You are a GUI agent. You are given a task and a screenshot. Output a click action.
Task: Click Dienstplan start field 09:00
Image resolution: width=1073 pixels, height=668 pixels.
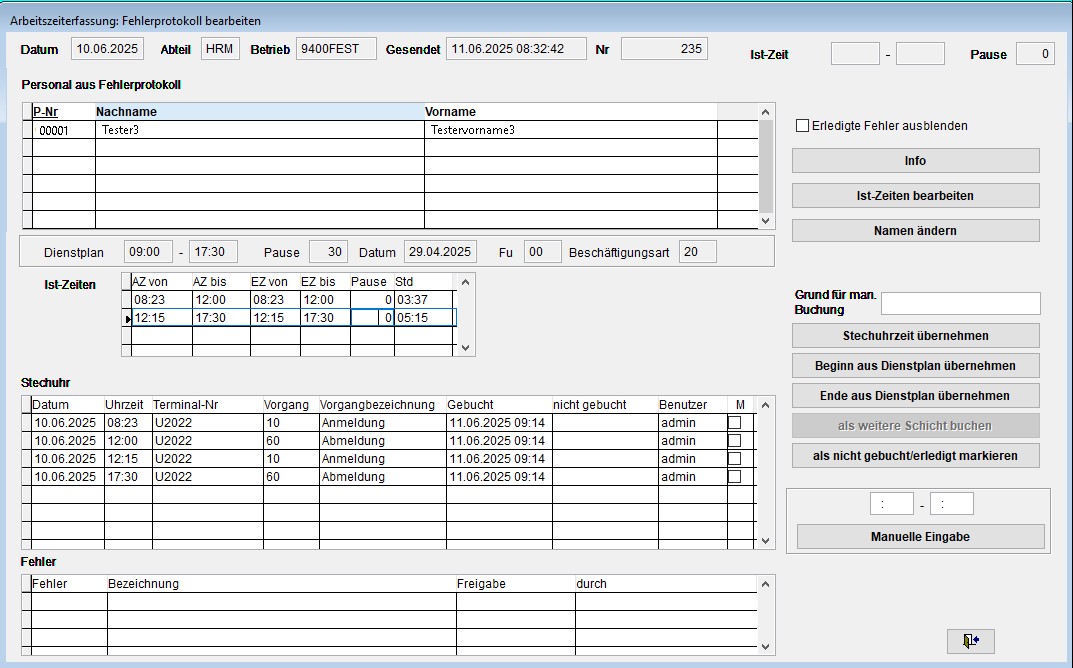point(148,252)
